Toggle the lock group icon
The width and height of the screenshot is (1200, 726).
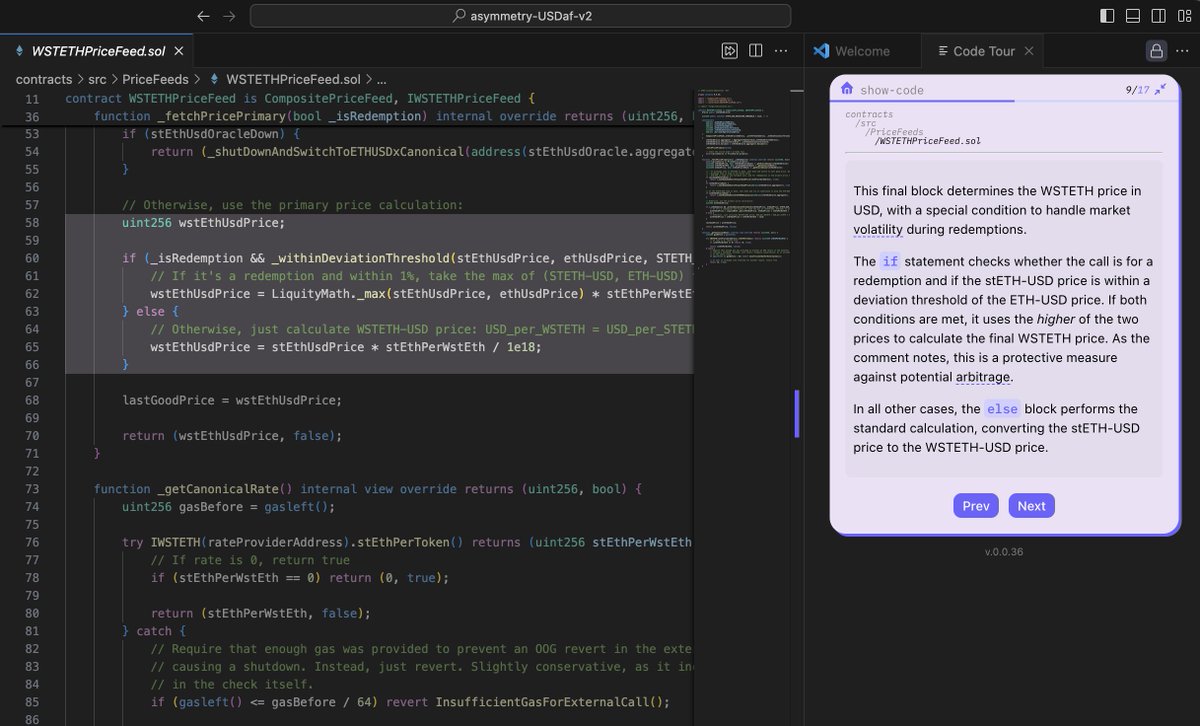1156,51
